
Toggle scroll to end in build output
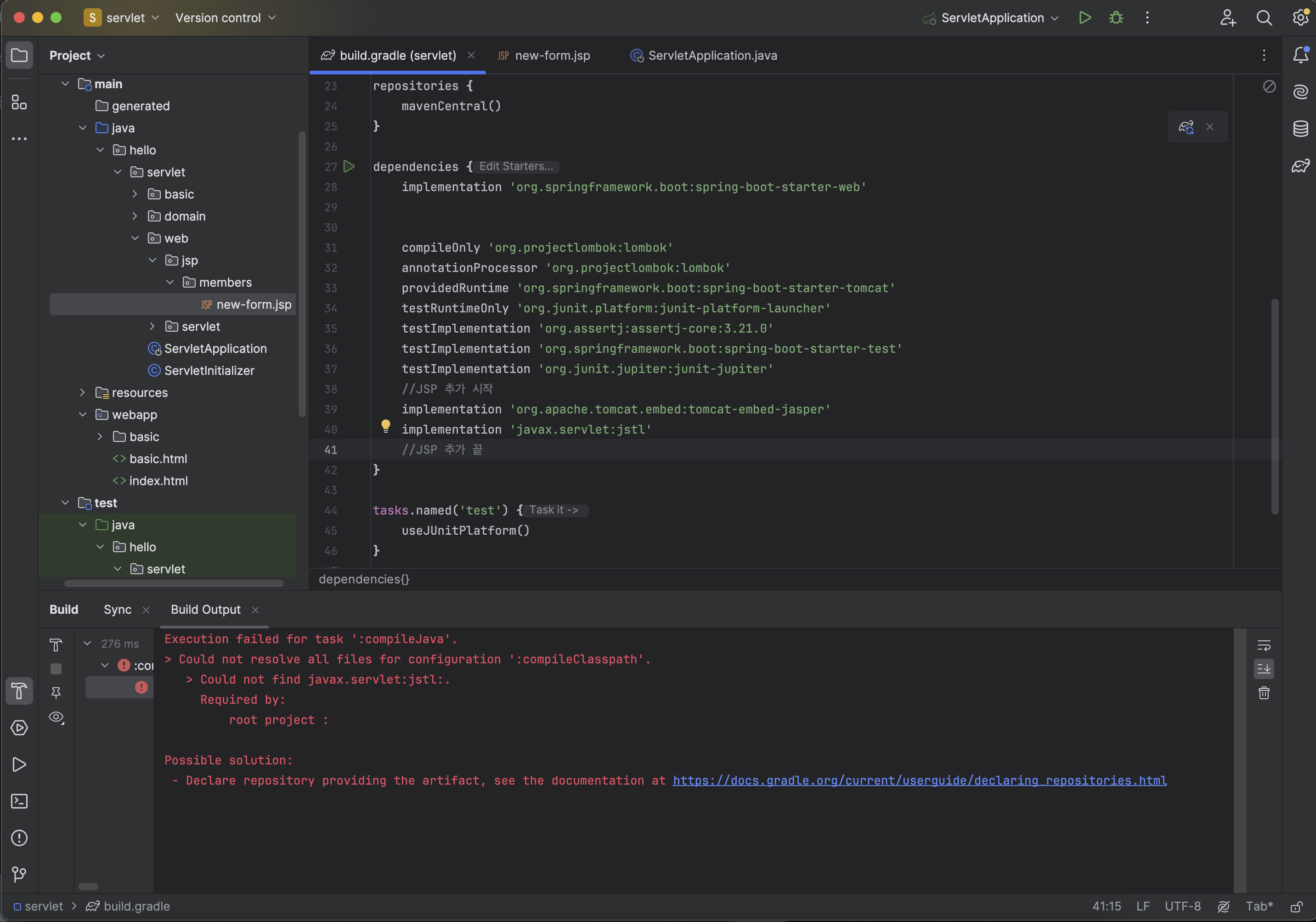pos(1264,668)
